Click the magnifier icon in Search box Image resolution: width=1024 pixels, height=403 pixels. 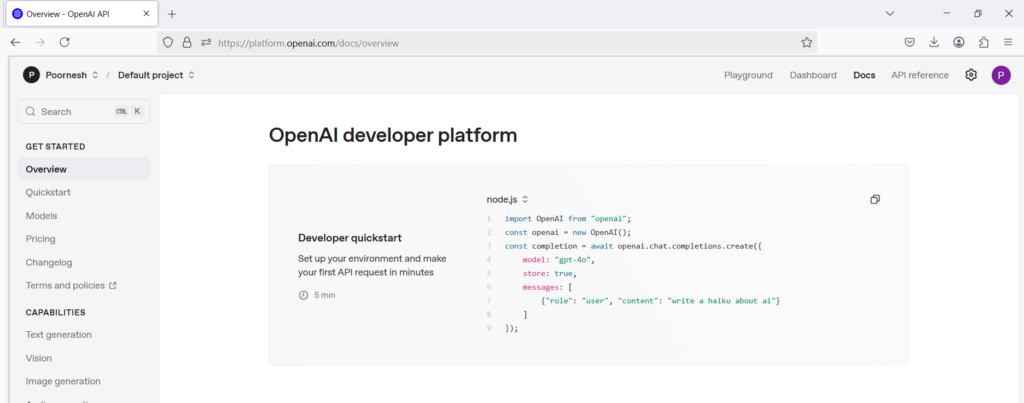click(x=30, y=112)
